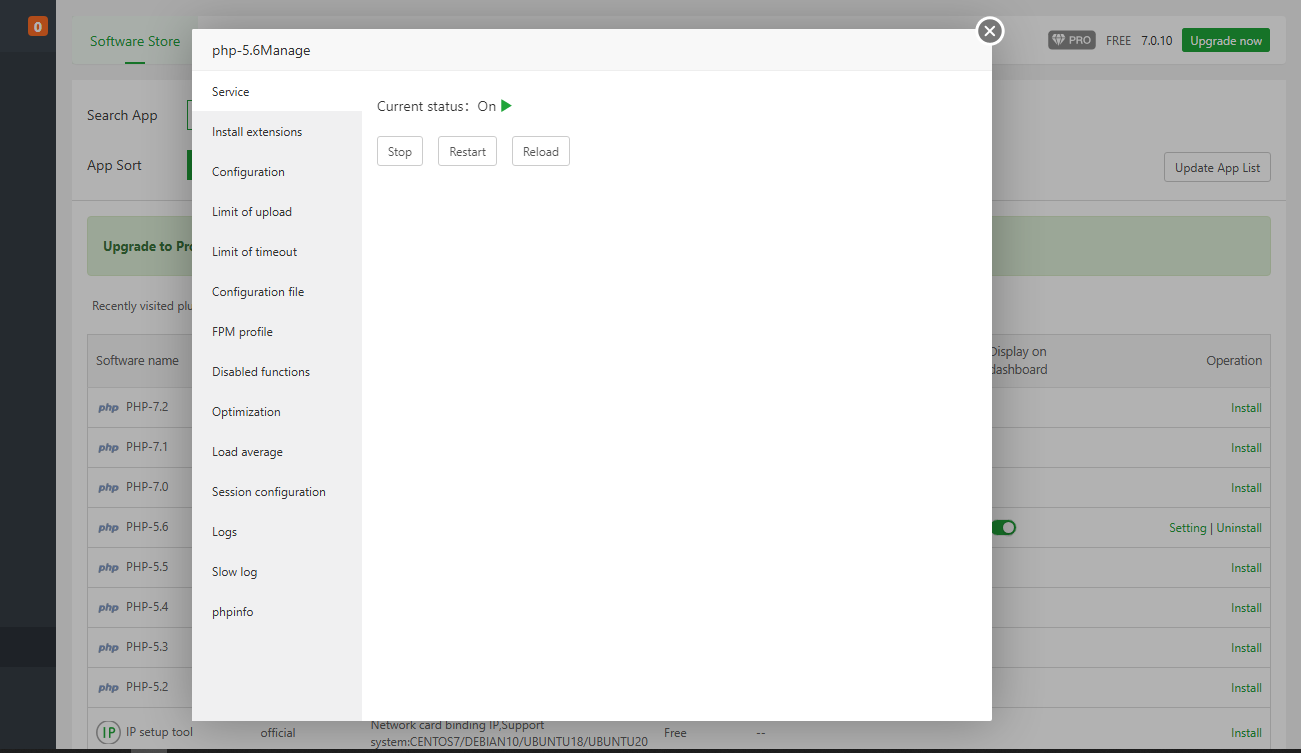The image size is (1301, 753).
Task: Click Install for PHP-7.1
Action: pos(1246,448)
